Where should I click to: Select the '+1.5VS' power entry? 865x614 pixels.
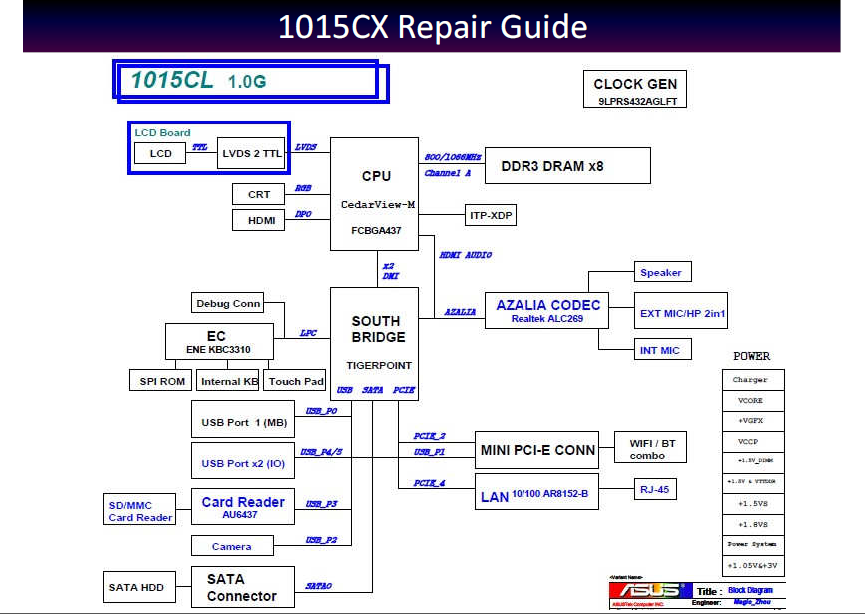pos(753,504)
